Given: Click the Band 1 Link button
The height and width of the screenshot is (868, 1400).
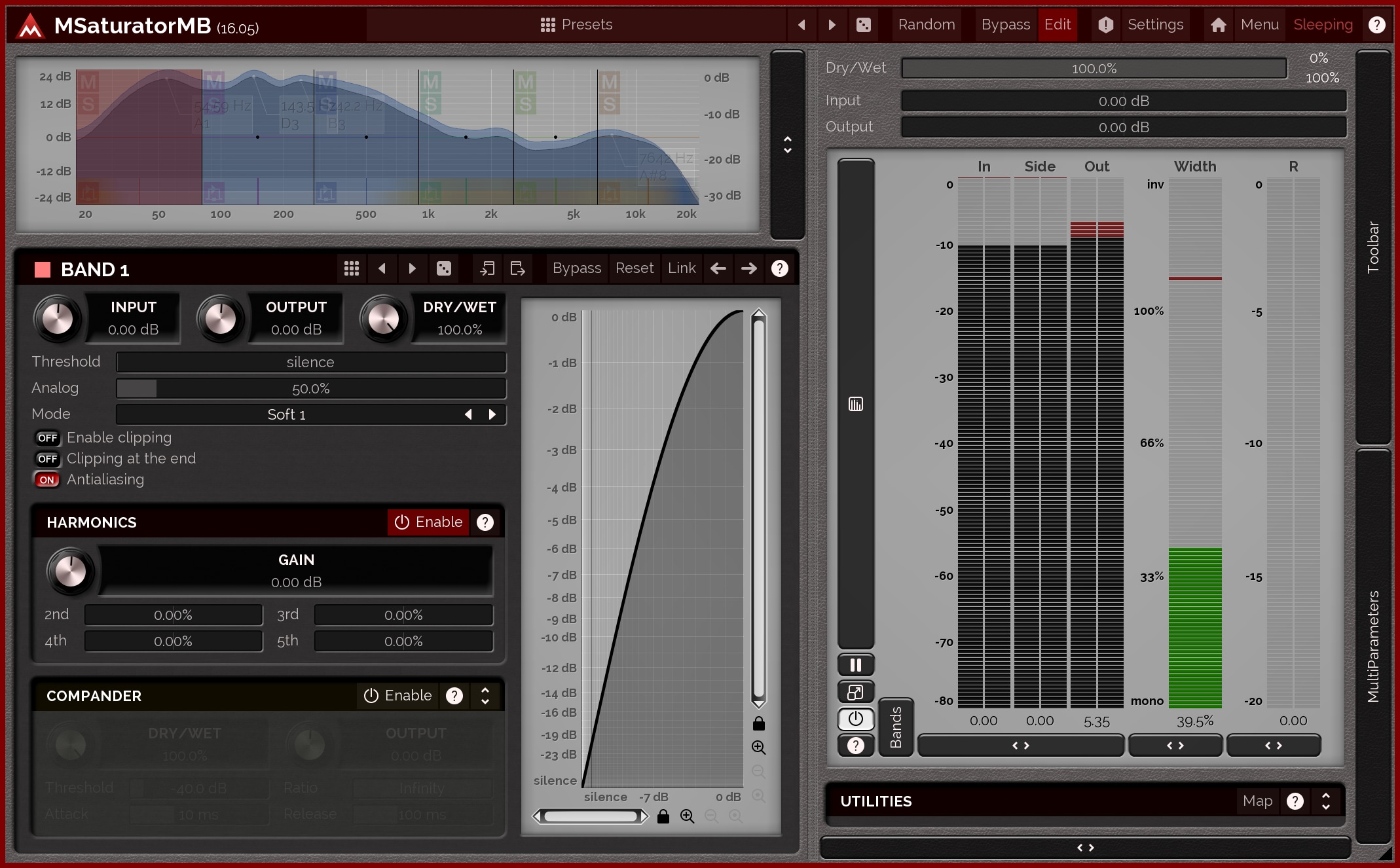Looking at the screenshot, I should pyautogui.click(x=682, y=268).
